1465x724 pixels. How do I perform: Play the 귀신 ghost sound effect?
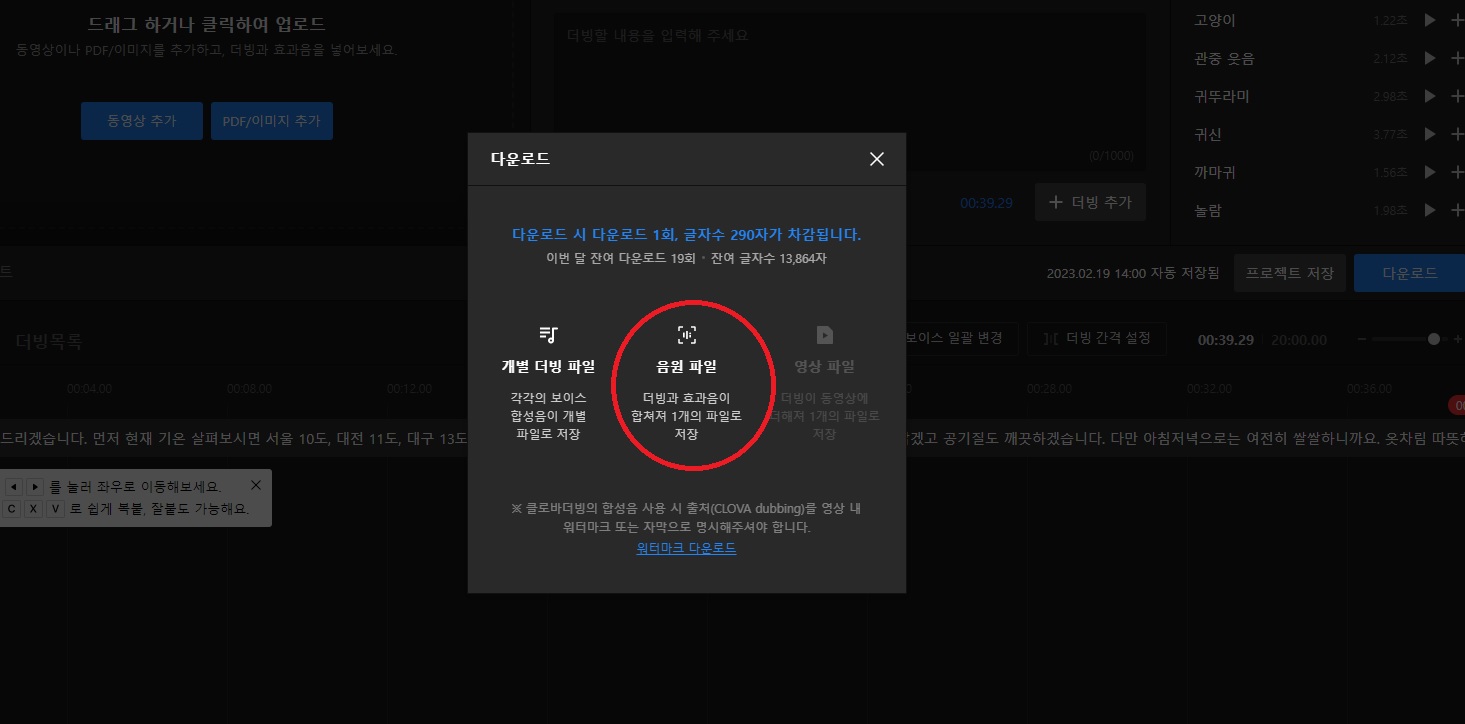pos(1429,133)
